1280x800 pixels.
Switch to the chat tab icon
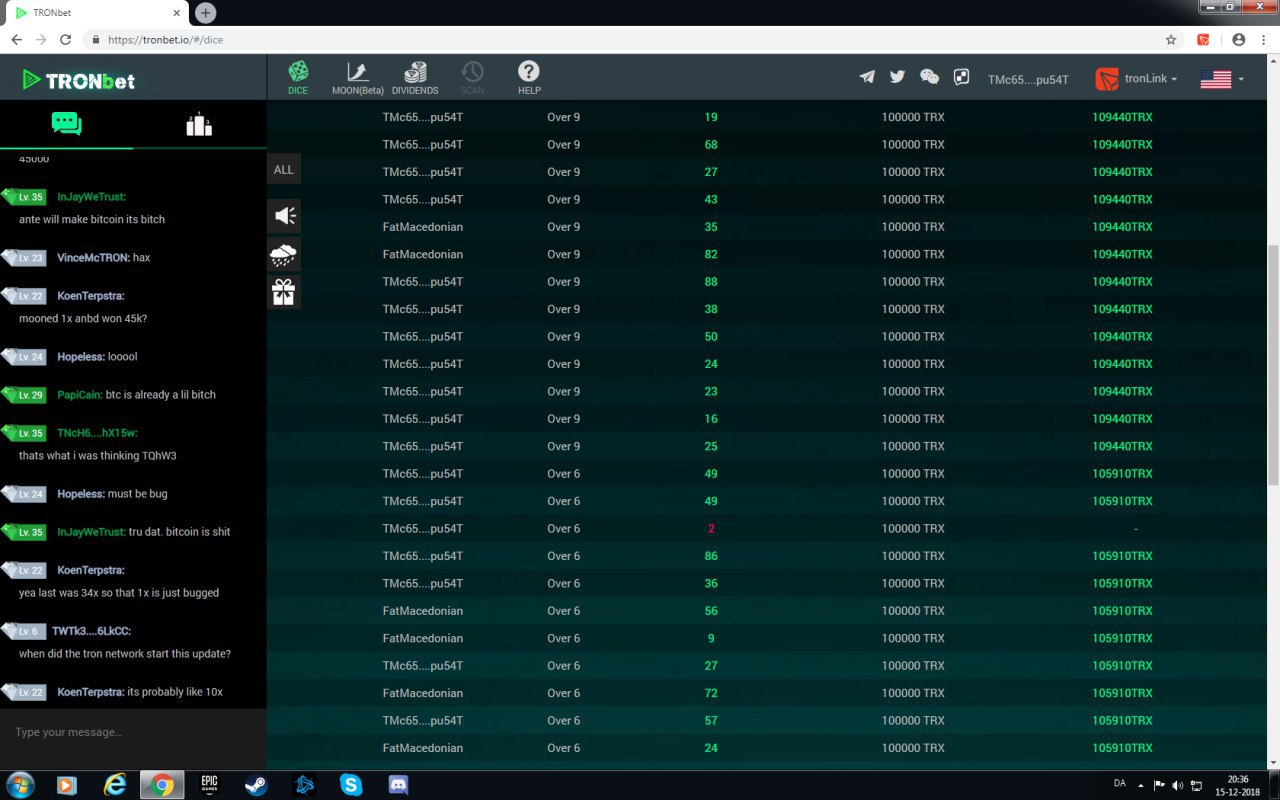(x=66, y=124)
